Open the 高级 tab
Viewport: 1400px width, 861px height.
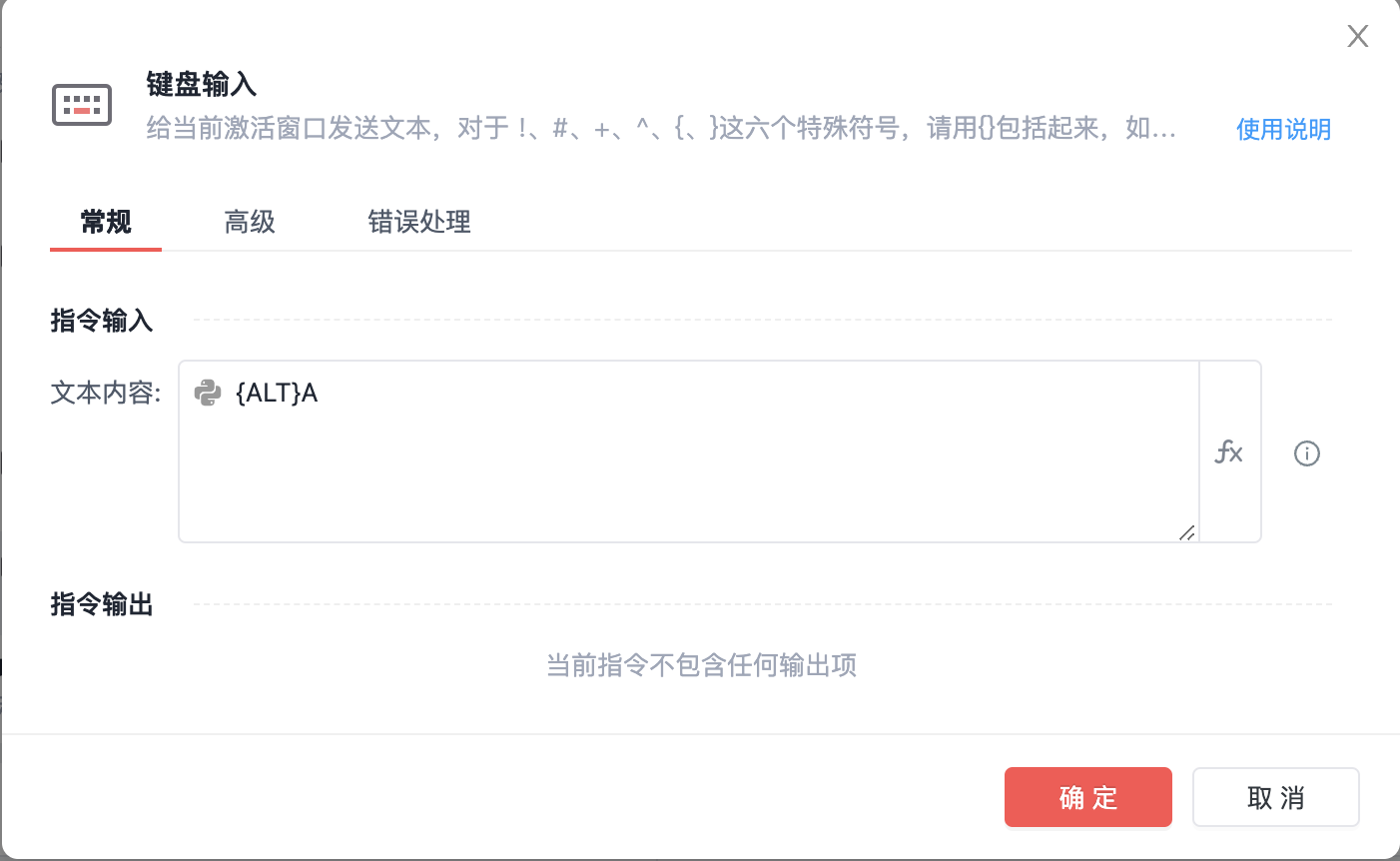[x=250, y=222]
